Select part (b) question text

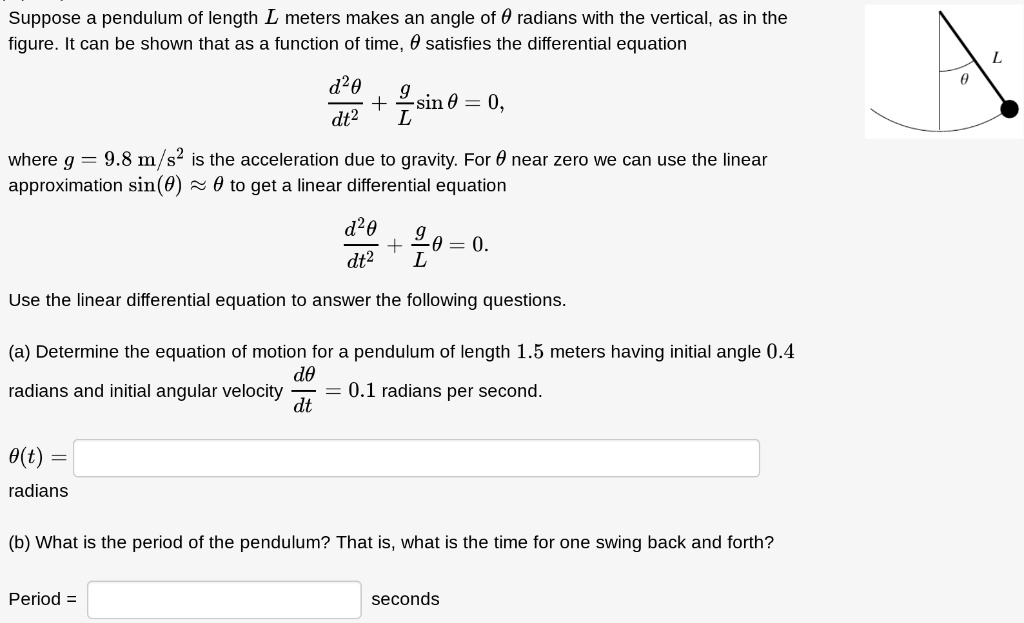tap(390, 542)
